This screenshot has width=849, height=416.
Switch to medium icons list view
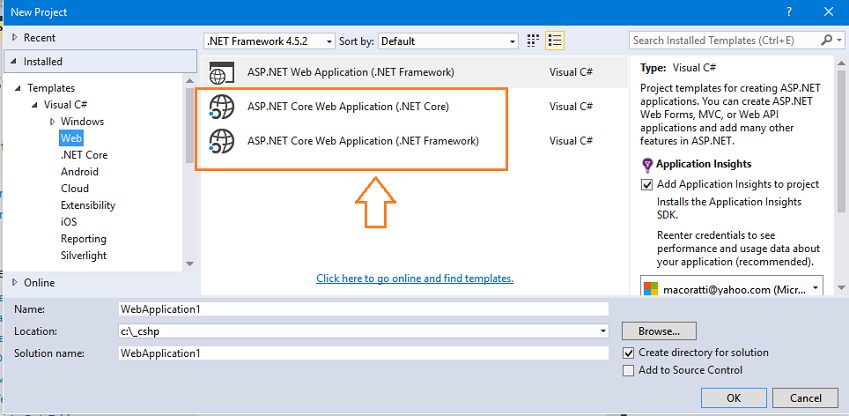(x=556, y=41)
